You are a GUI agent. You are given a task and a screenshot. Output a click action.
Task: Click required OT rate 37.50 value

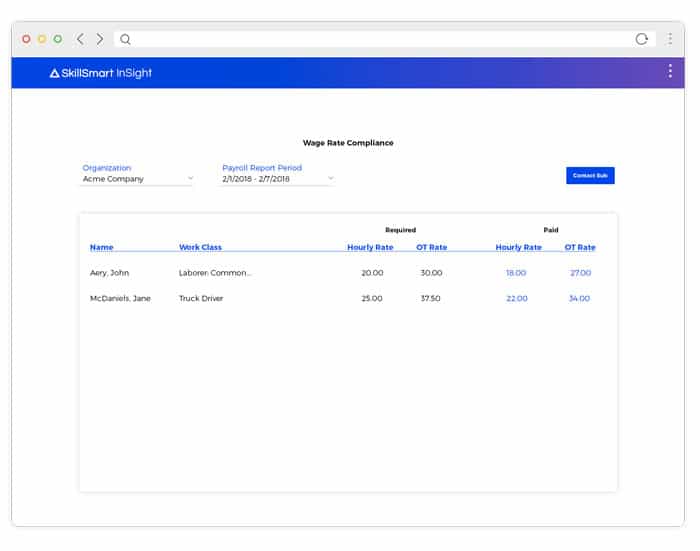coord(430,298)
